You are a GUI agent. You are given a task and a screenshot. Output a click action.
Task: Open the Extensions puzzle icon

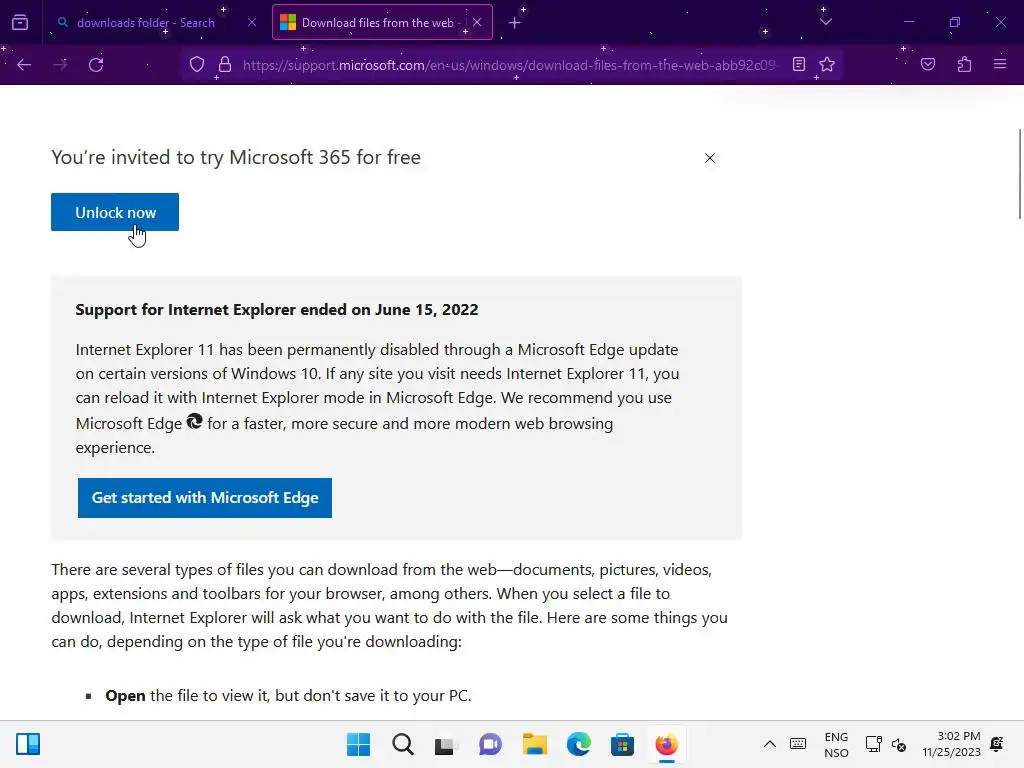tap(965, 65)
